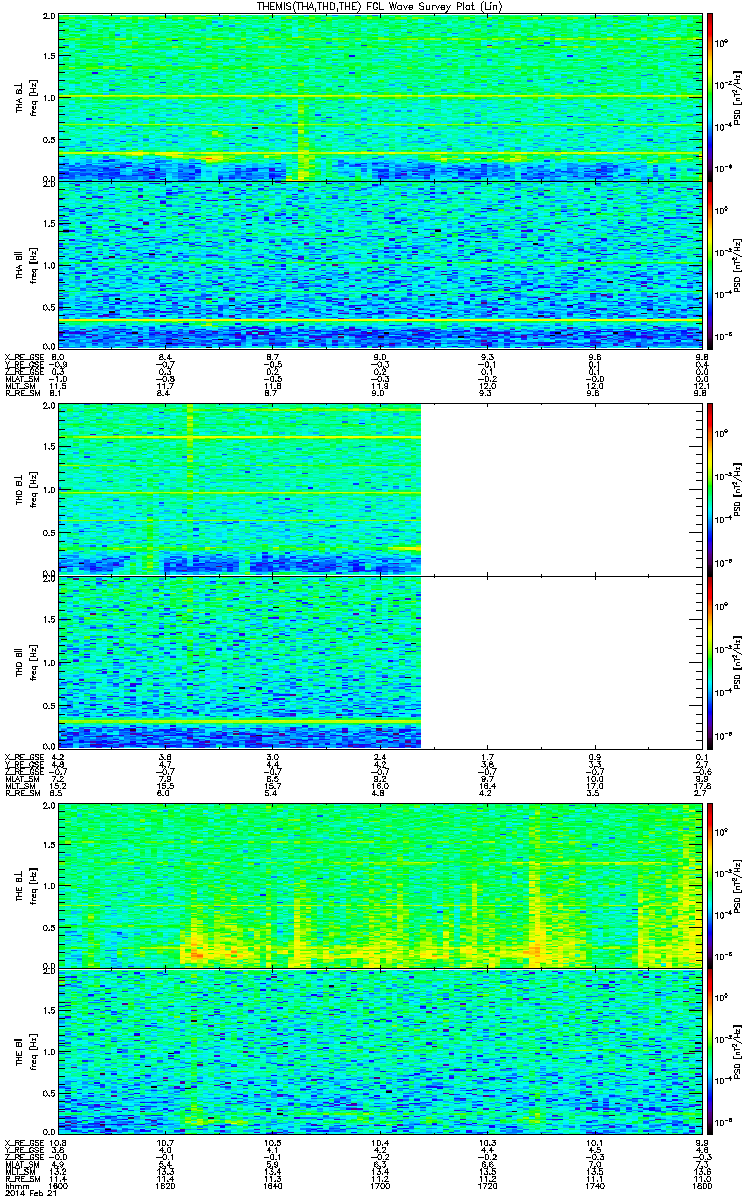
Task: Click the 'PSD [nT²/Hz]' label beside THA B⊥ panel
Action: tap(738, 97)
